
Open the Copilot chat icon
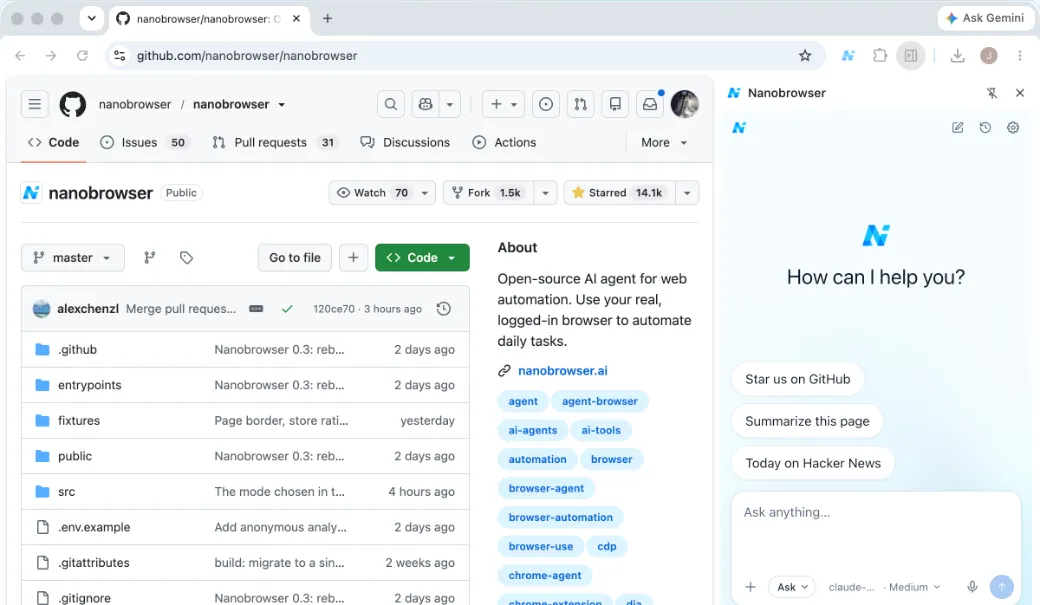(x=425, y=104)
